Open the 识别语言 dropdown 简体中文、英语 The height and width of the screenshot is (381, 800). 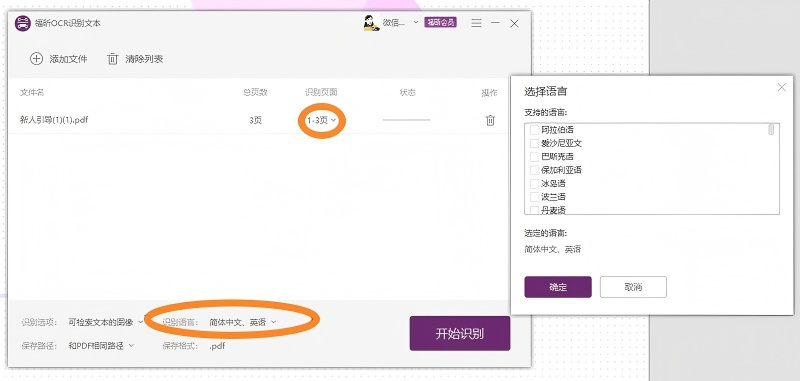242,322
